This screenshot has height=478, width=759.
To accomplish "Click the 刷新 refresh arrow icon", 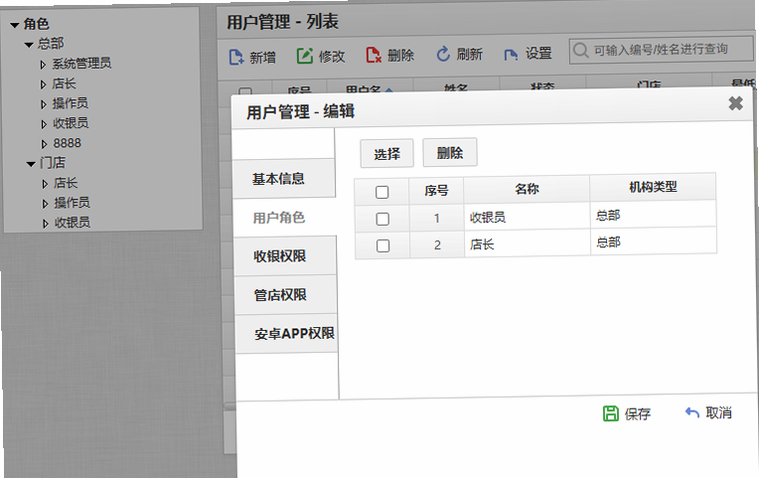I will (443, 54).
